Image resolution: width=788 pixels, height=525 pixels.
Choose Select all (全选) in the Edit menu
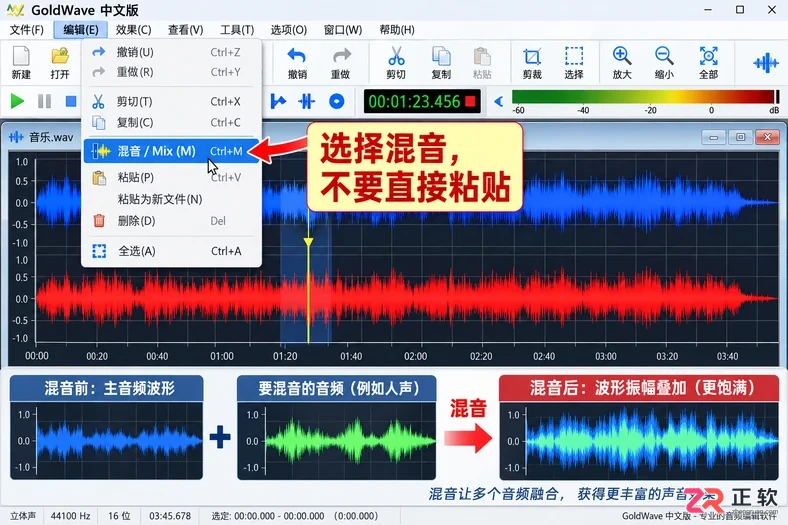pos(171,251)
